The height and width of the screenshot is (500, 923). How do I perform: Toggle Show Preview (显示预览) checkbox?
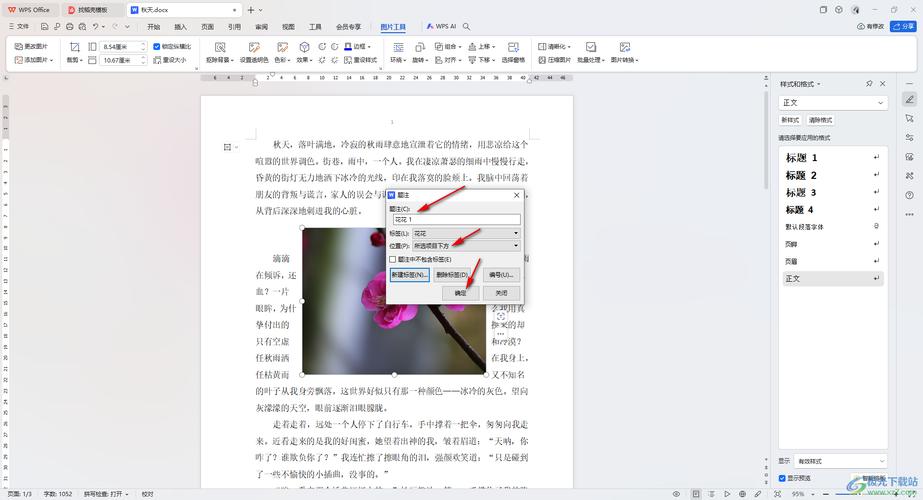(x=782, y=478)
